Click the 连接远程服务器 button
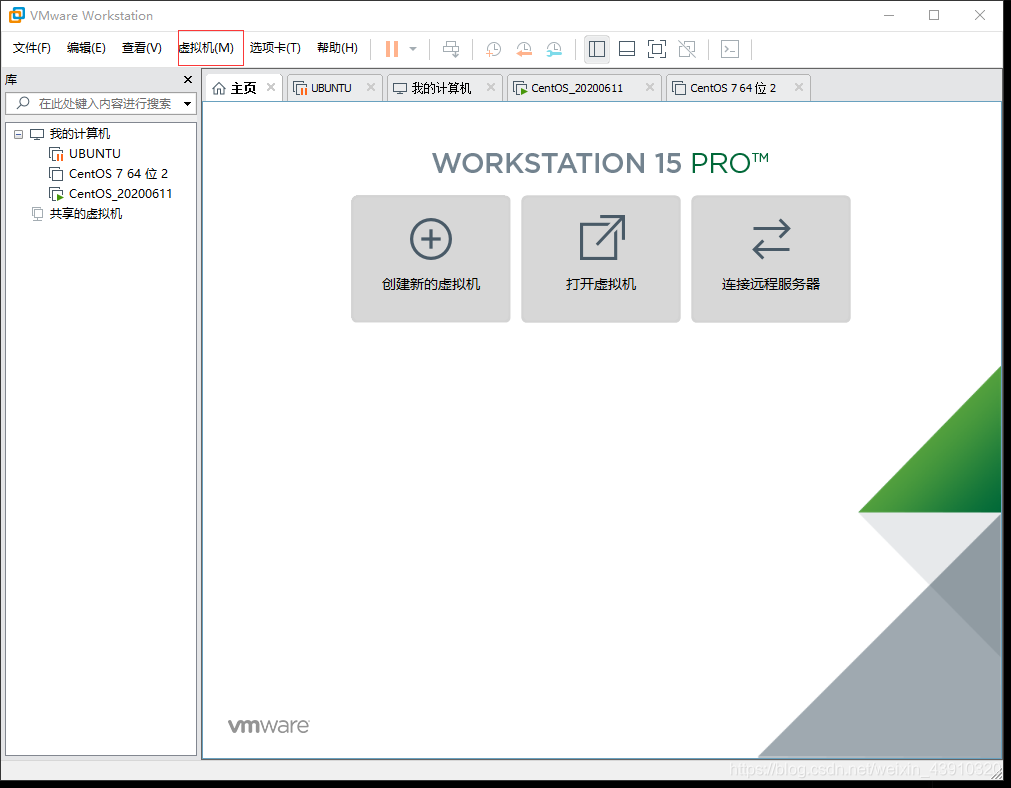The width and height of the screenshot is (1011, 788). point(771,259)
